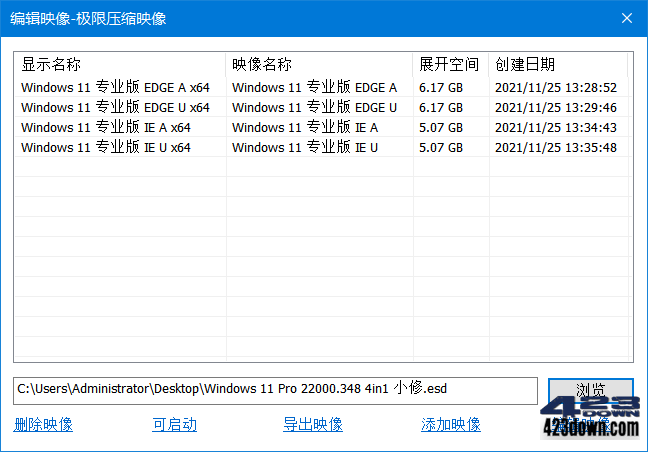
Task: Click the 浏览 browse button
Action: point(591,390)
